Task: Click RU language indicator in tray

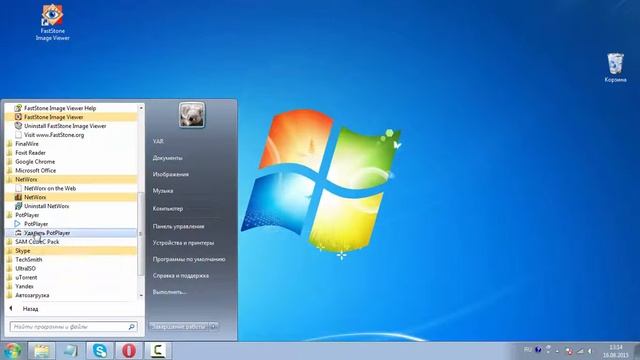Action: point(527,350)
